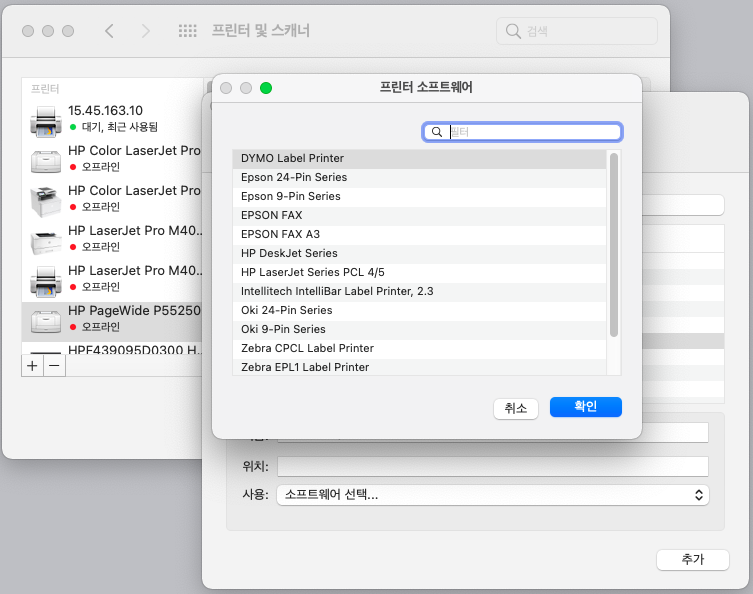Image resolution: width=753 pixels, height=594 pixels.
Task: Click the green zoom button of 프린터 소프트웨어
Action: click(266, 88)
